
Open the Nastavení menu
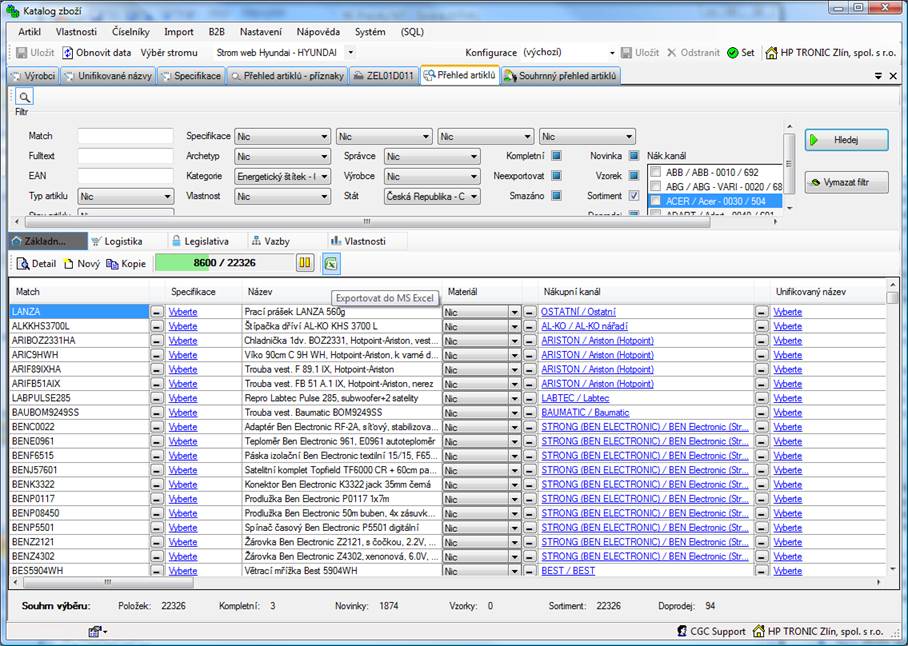[261, 32]
